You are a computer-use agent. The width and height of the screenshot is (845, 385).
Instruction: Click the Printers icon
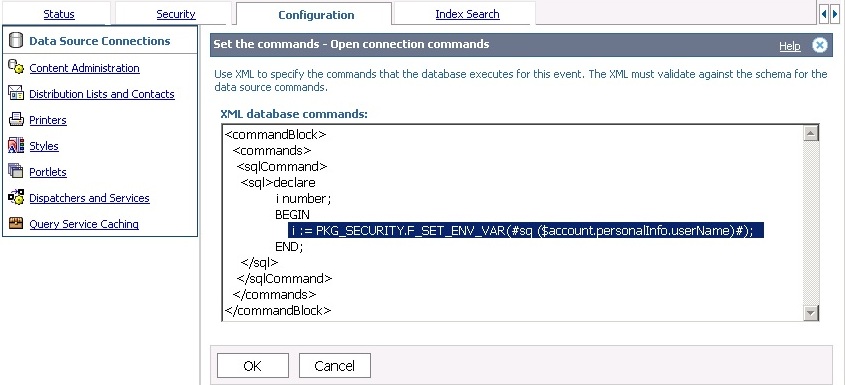click(x=16, y=119)
